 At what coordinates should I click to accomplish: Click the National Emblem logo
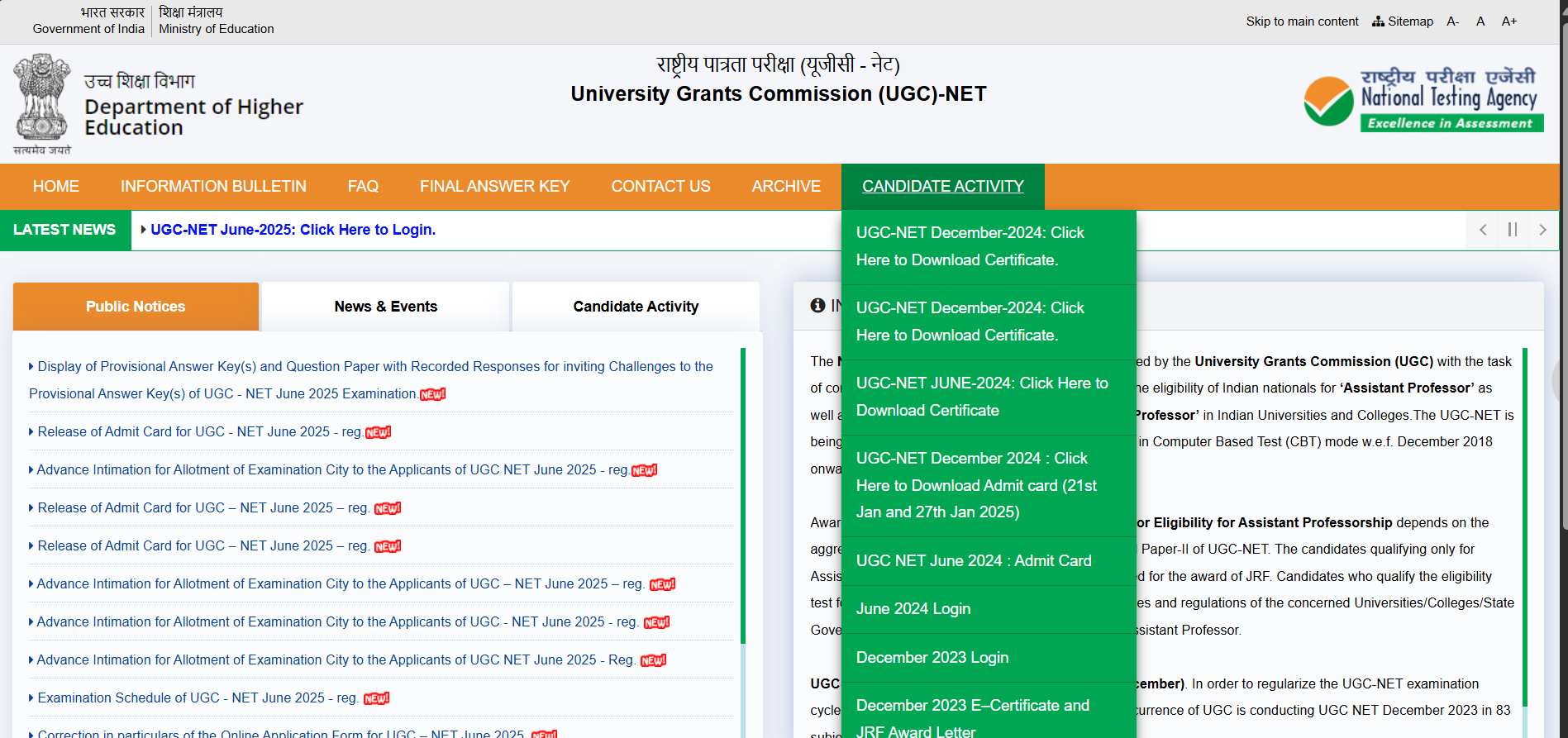tap(42, 103)
